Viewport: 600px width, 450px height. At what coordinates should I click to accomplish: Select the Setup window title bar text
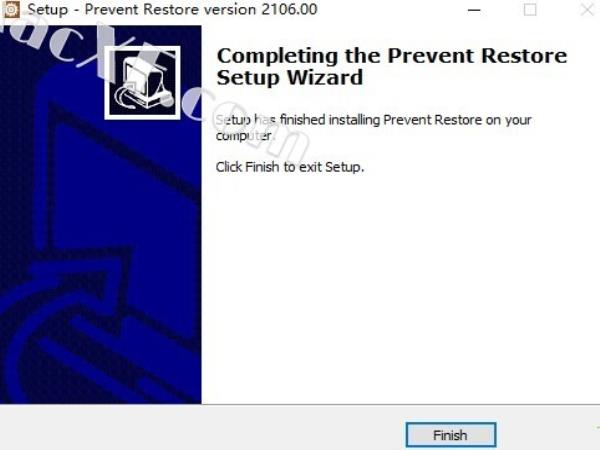tap(172, 9)
